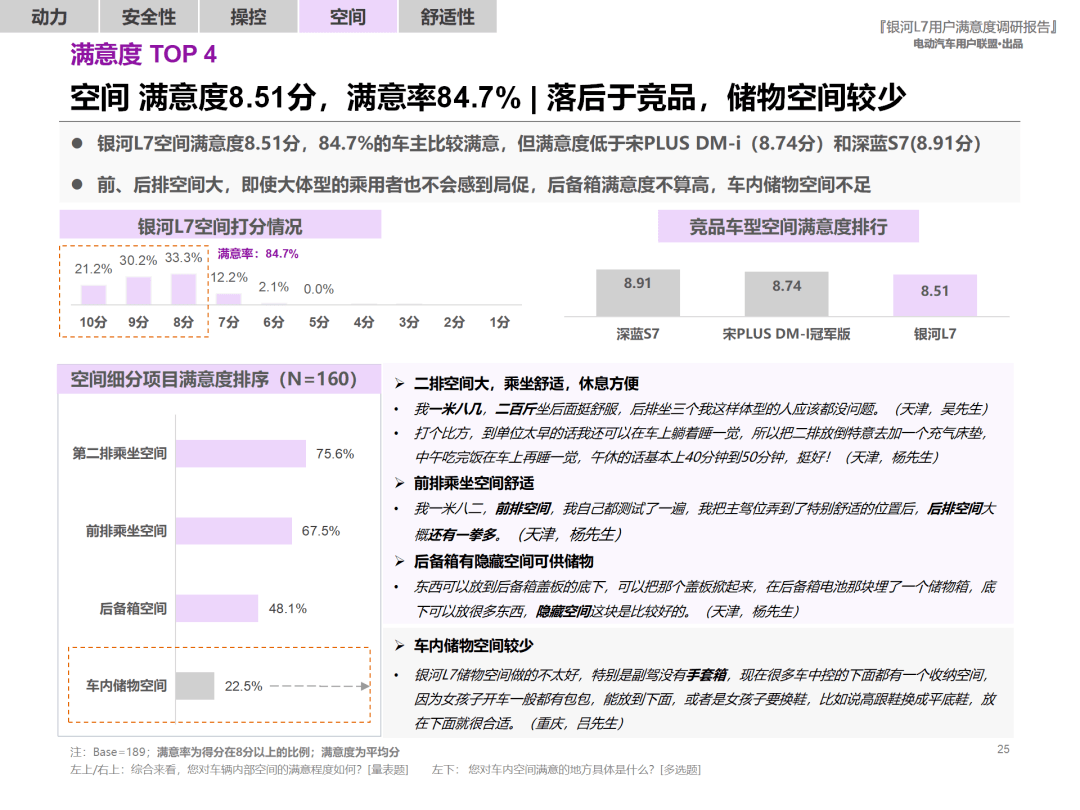Click the 30.2% value above 9分

click(138, 260)
